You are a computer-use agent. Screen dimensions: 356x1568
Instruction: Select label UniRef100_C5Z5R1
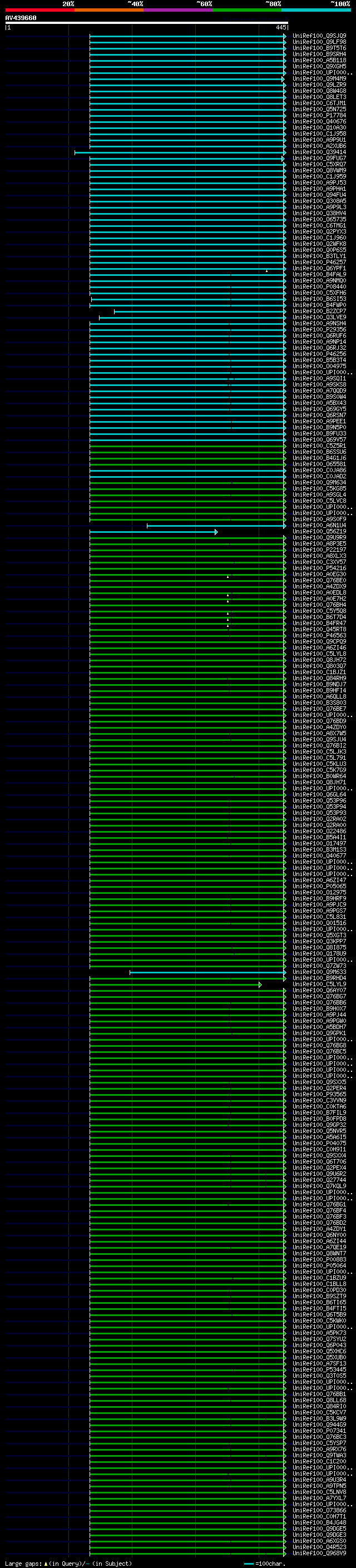click(319, 446)
